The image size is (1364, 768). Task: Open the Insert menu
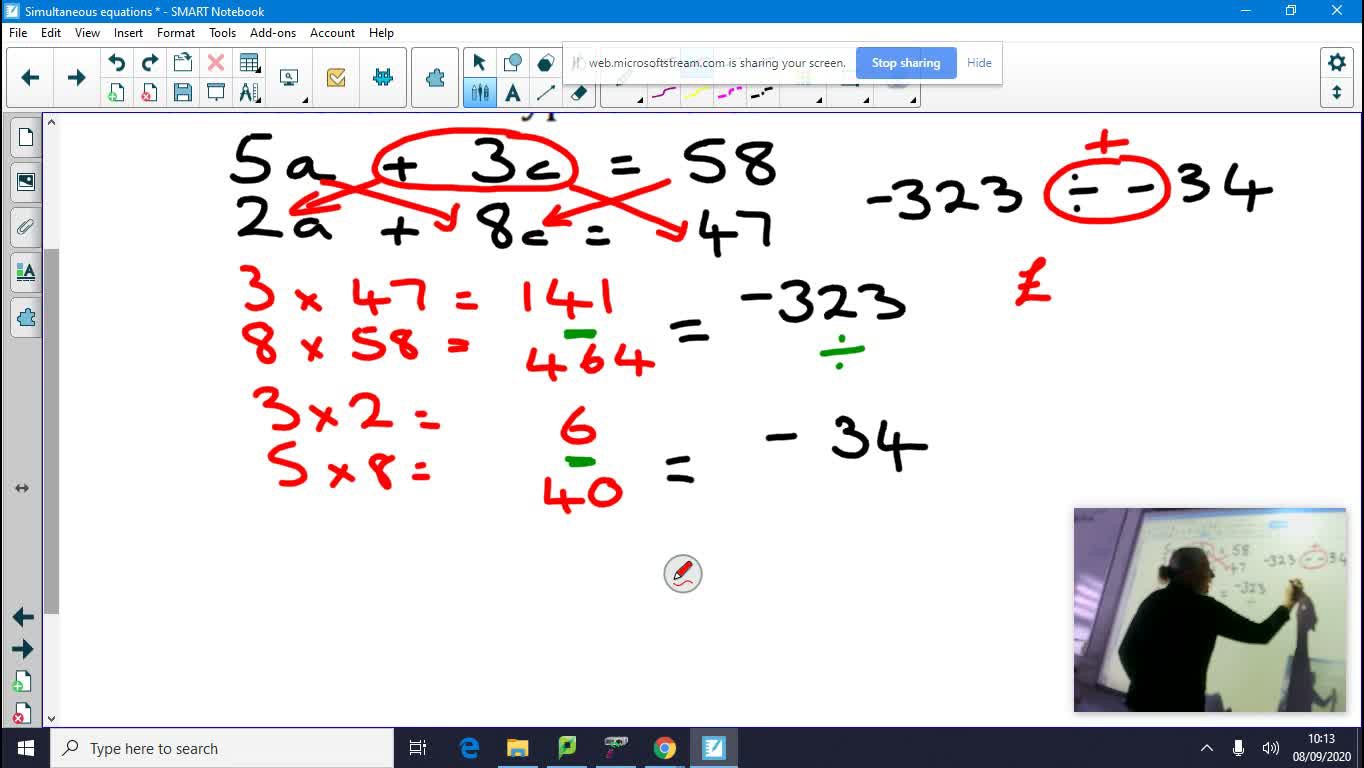coord(128,32)
